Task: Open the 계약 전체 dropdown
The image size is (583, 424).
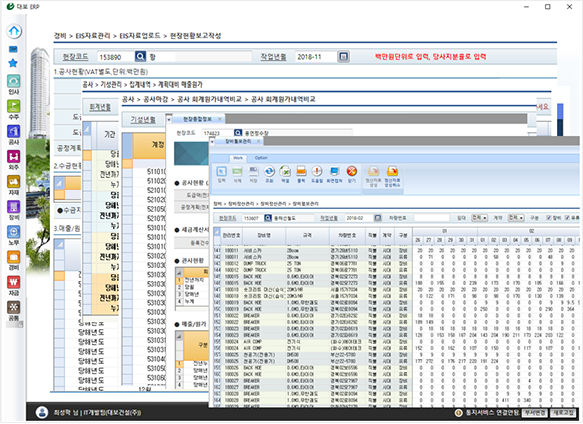Action: pyautogui.click(x=516, y=218)
